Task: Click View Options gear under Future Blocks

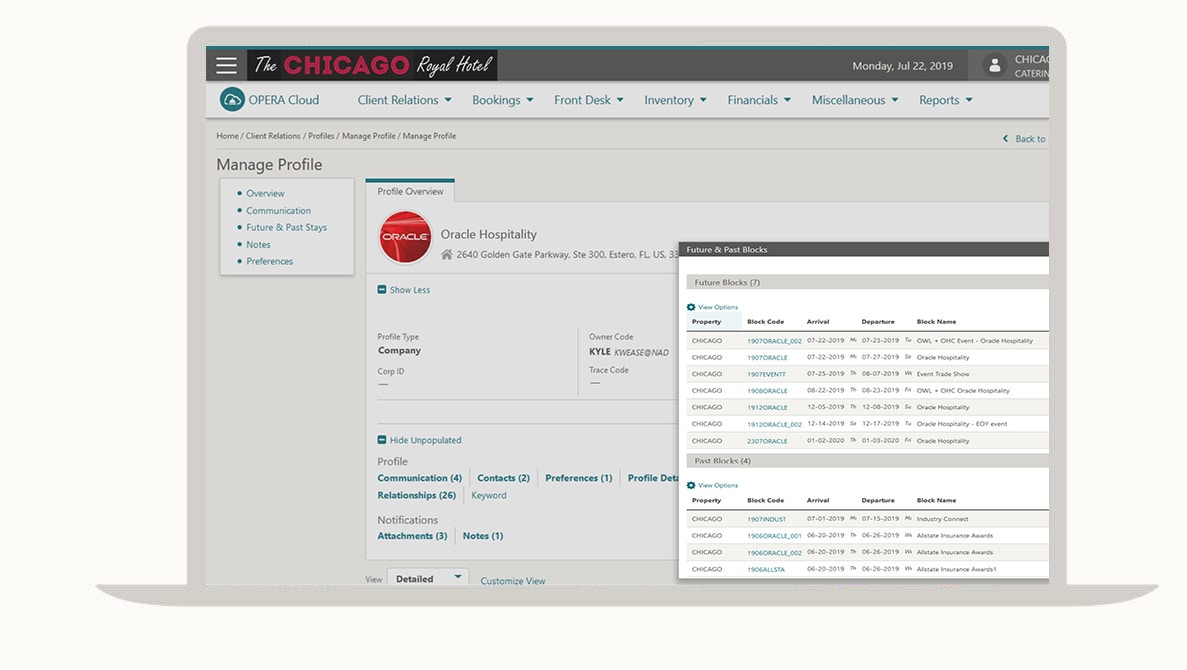Action: click(691, 307)
